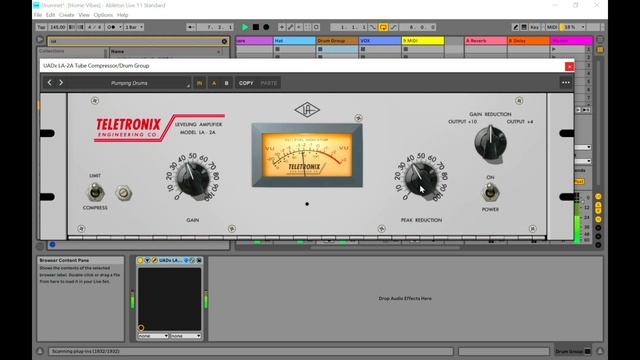Click the MIDI Arrangement Overdub plus icon
The height and width of the screenshot is (360, 640).
[x=282, y=27]
